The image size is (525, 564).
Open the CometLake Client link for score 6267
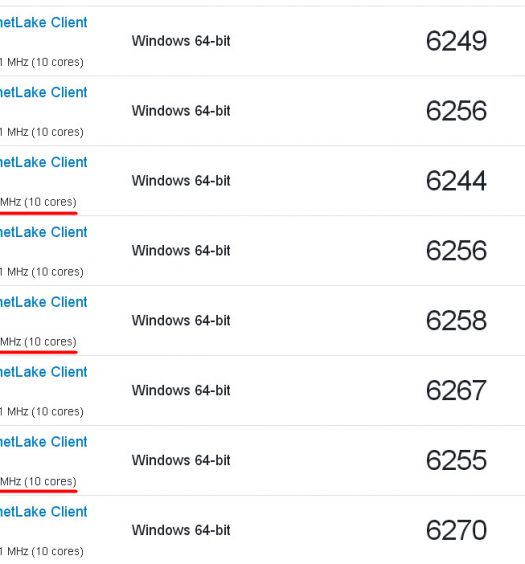pyautogui.click(x=44, y=372)
